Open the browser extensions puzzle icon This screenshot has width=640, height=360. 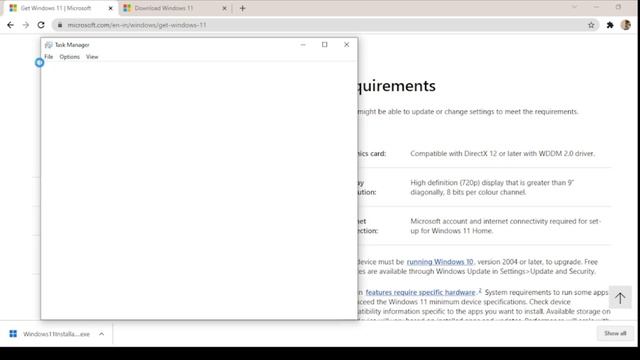[610, 25]
